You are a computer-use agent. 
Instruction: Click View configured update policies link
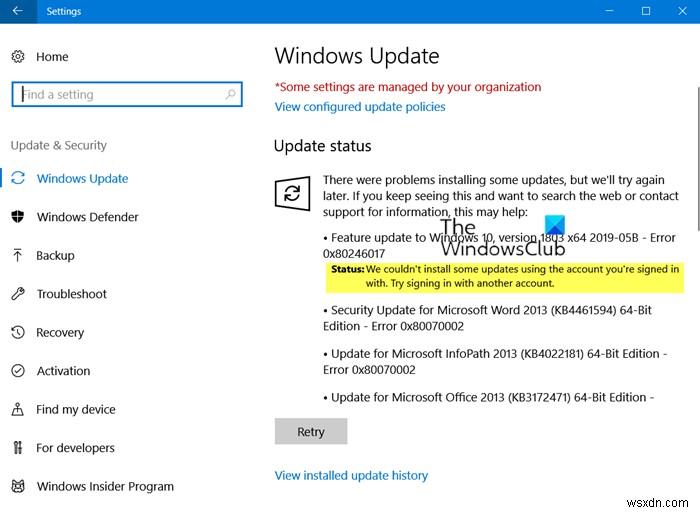360,107
